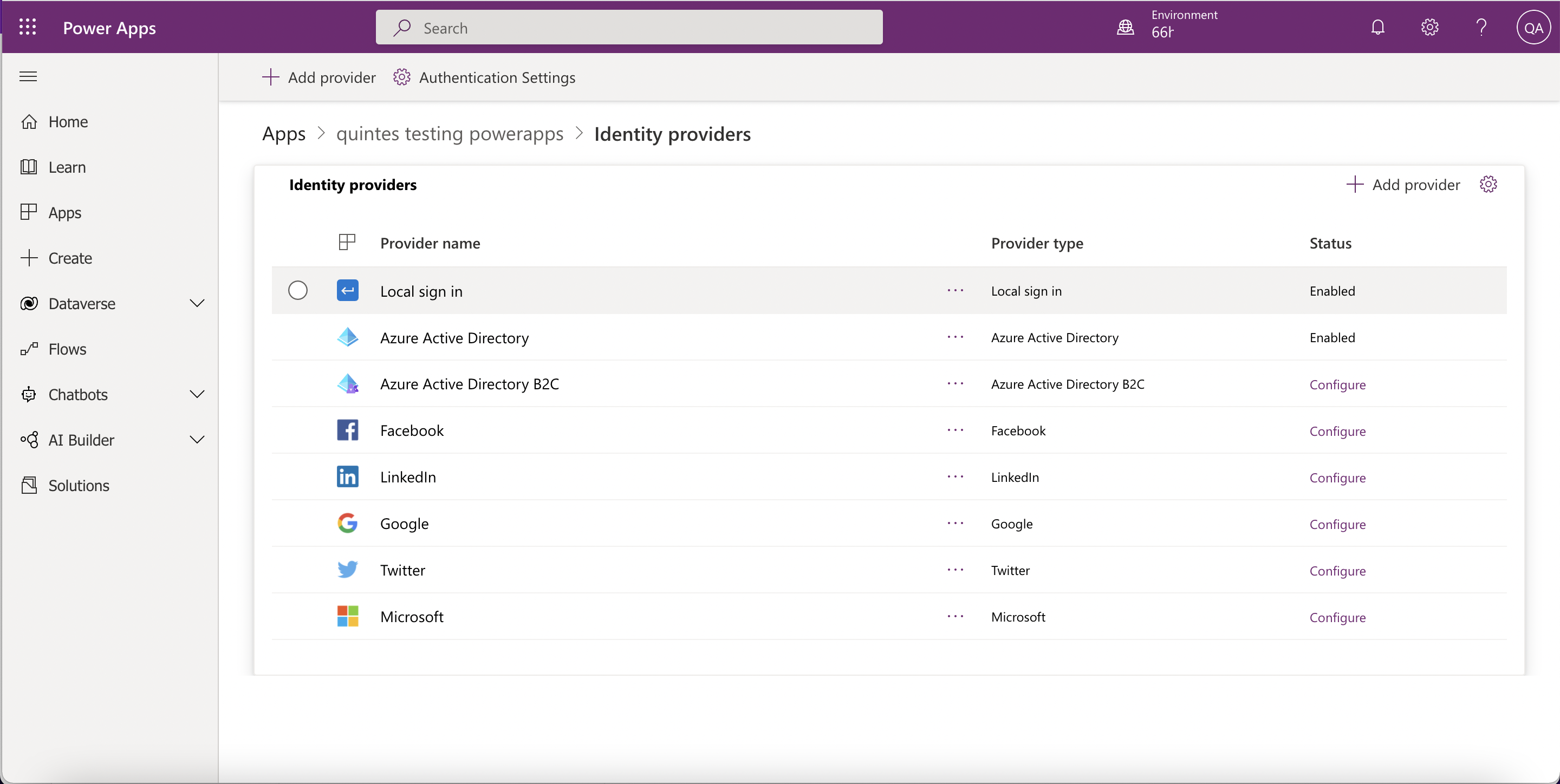The height and width of the screenshot is (784, 1560).
Task: Click the Azure Active Directory B2C icon
Action: pos(348,383)
